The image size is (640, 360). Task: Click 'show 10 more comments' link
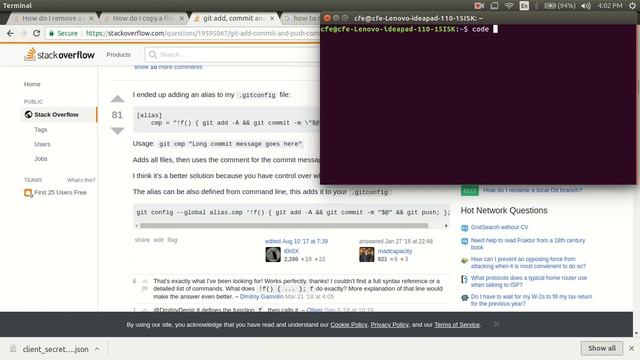point(168,67)
